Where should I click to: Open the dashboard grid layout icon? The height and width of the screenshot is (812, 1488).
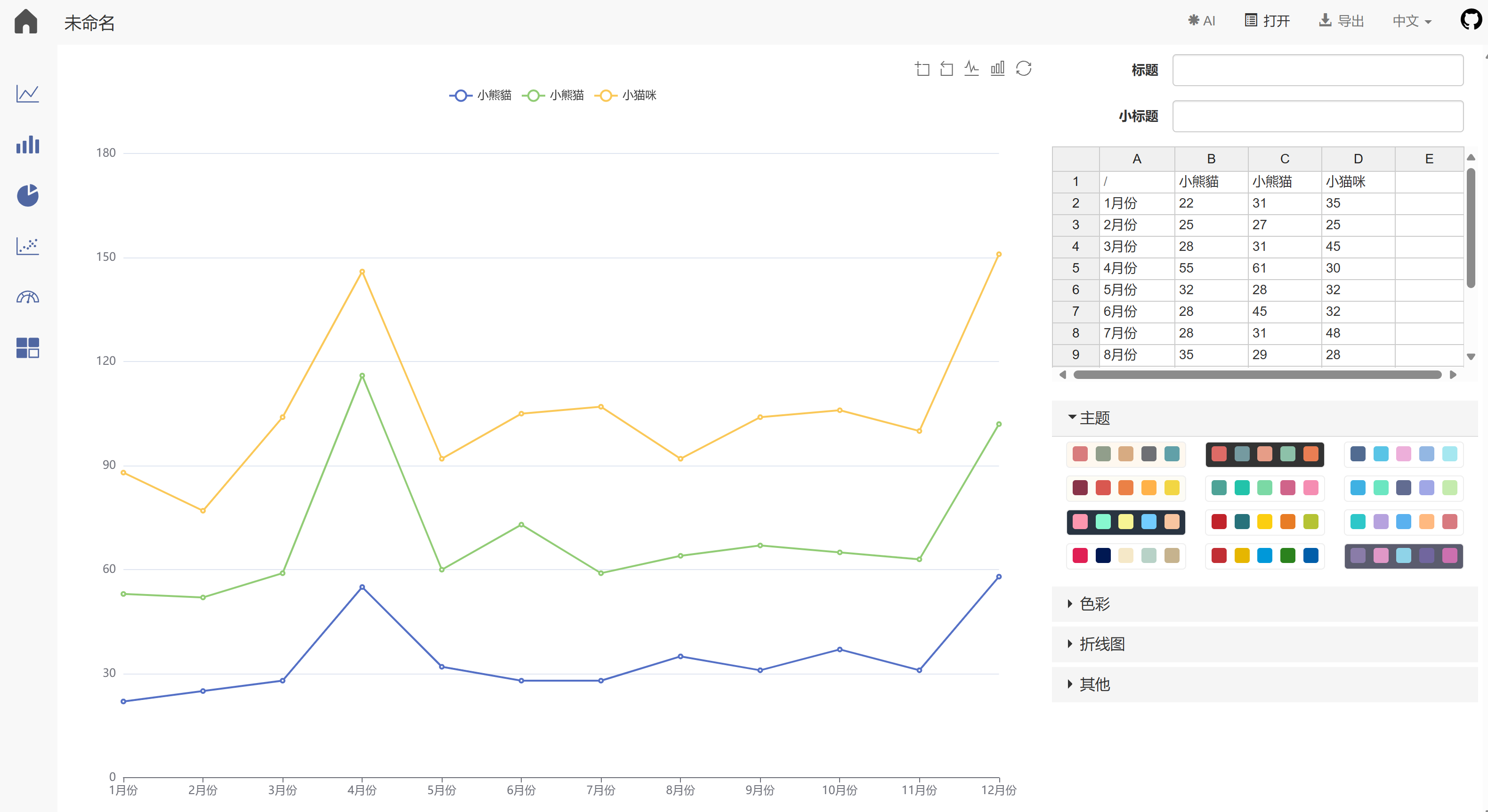coord(27,348)
